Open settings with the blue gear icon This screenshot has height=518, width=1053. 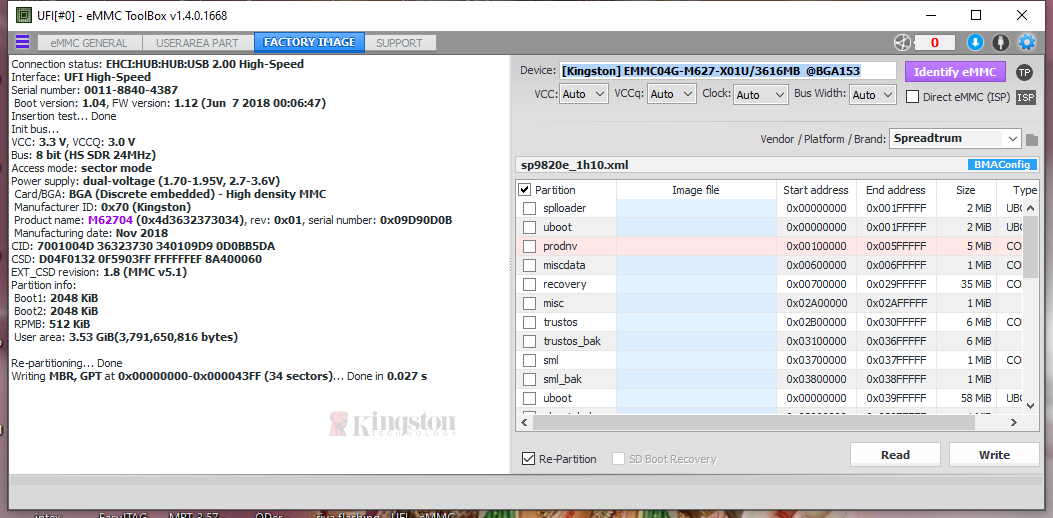click(x=1027, y=43)
